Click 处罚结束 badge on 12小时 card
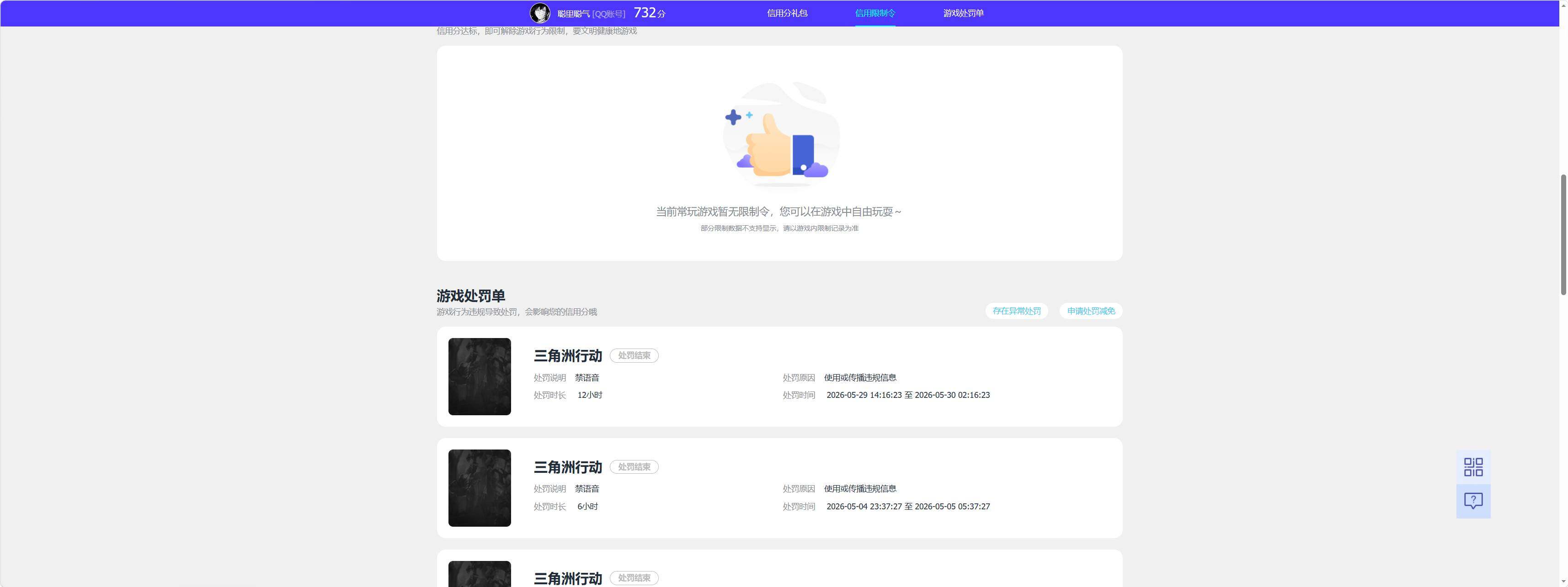The height and width of the screenshot is (587, 1568). point(634,355)
